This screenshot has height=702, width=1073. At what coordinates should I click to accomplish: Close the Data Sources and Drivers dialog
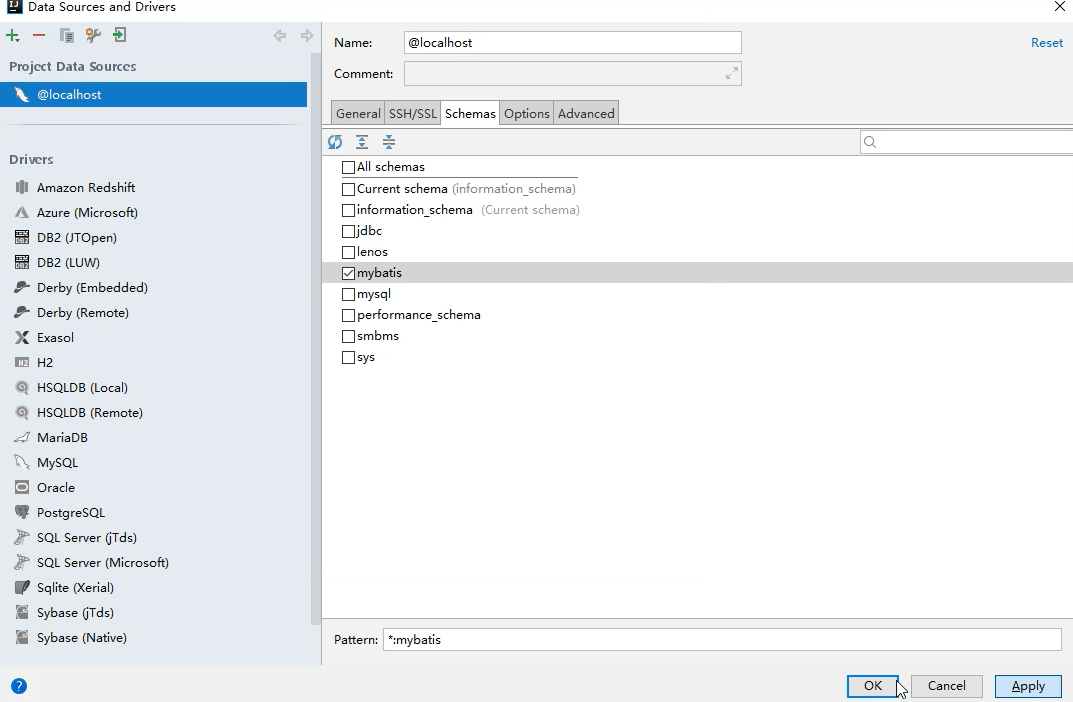1059,7
